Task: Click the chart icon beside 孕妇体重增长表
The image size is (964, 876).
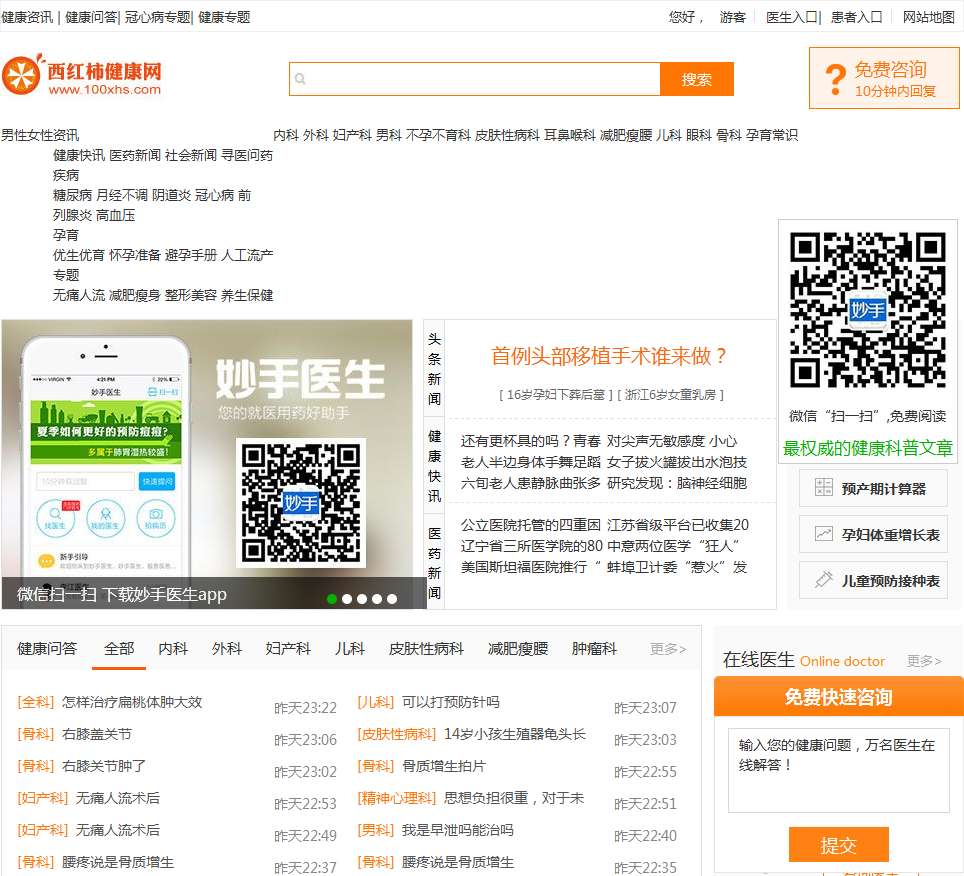Action: point(823,534)
